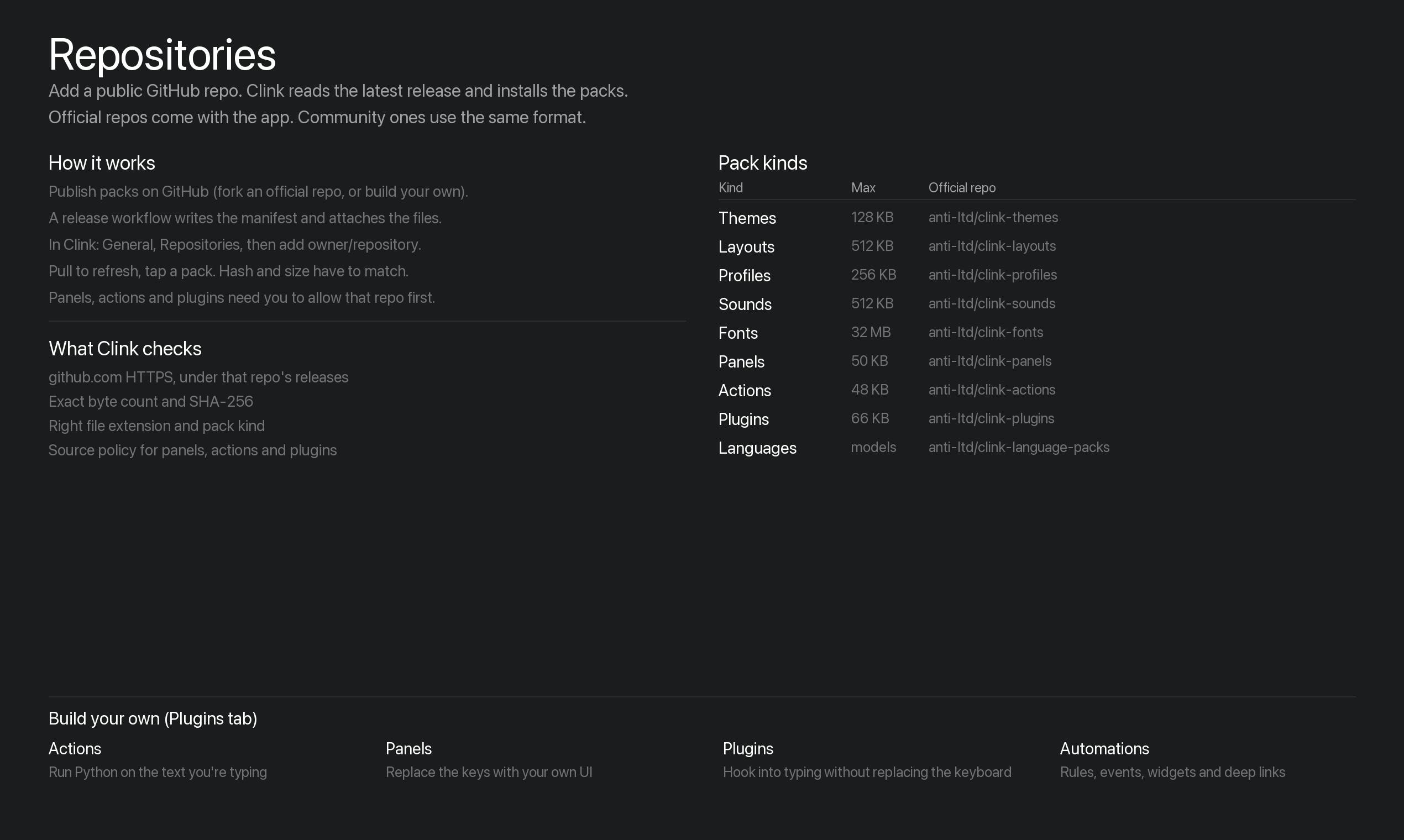Click "Exact byte count and SHA-256"
The image size is (1404, 840).
tap(150, 402)
